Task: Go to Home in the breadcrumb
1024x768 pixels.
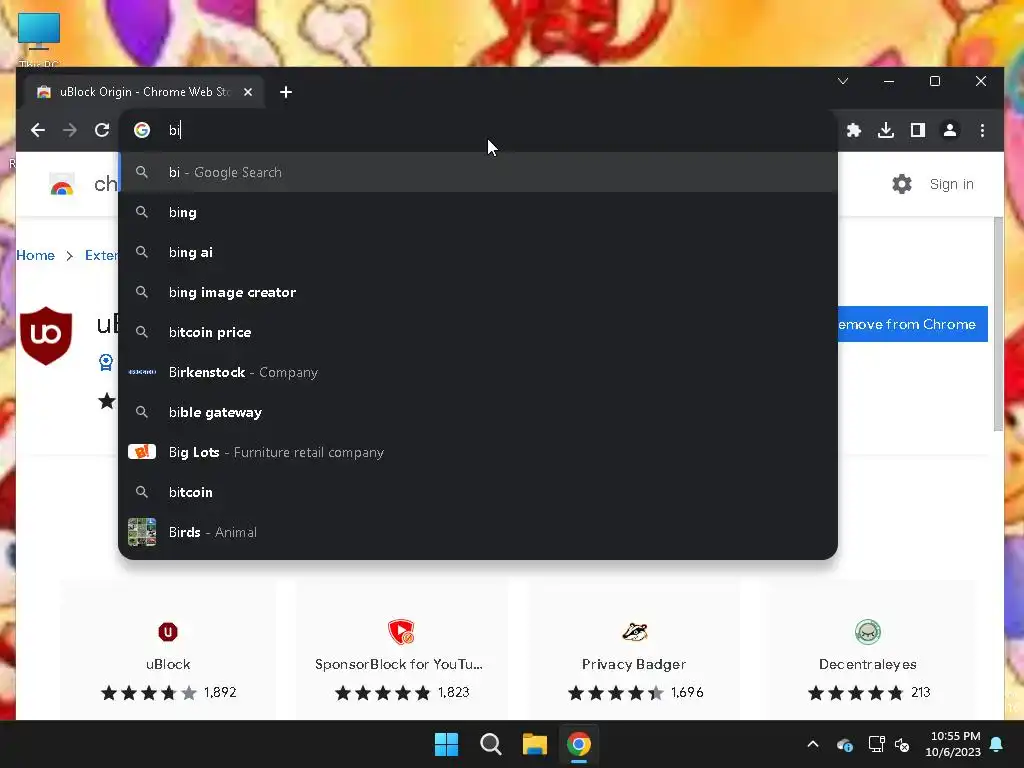Action: point(35,255)
